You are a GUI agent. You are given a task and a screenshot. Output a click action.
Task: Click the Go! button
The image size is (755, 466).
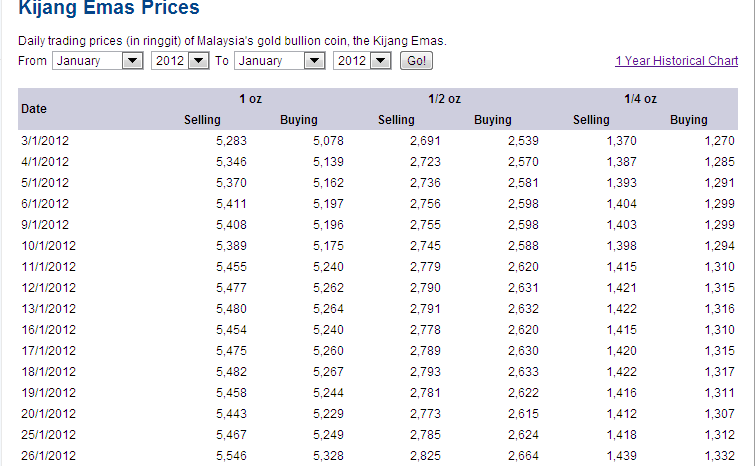tap(417, 61)
